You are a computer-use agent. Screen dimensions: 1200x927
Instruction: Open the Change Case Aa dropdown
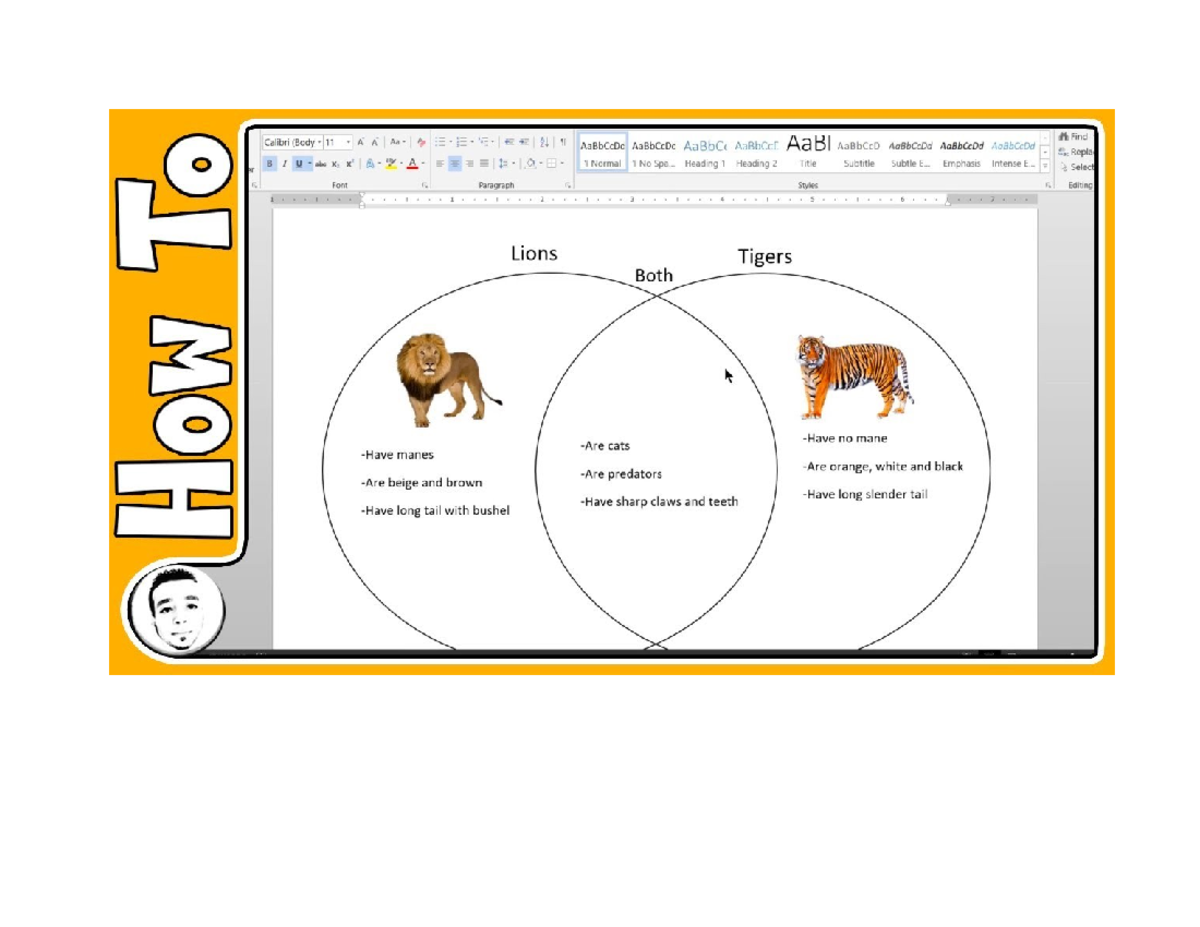tap(397, 142)
